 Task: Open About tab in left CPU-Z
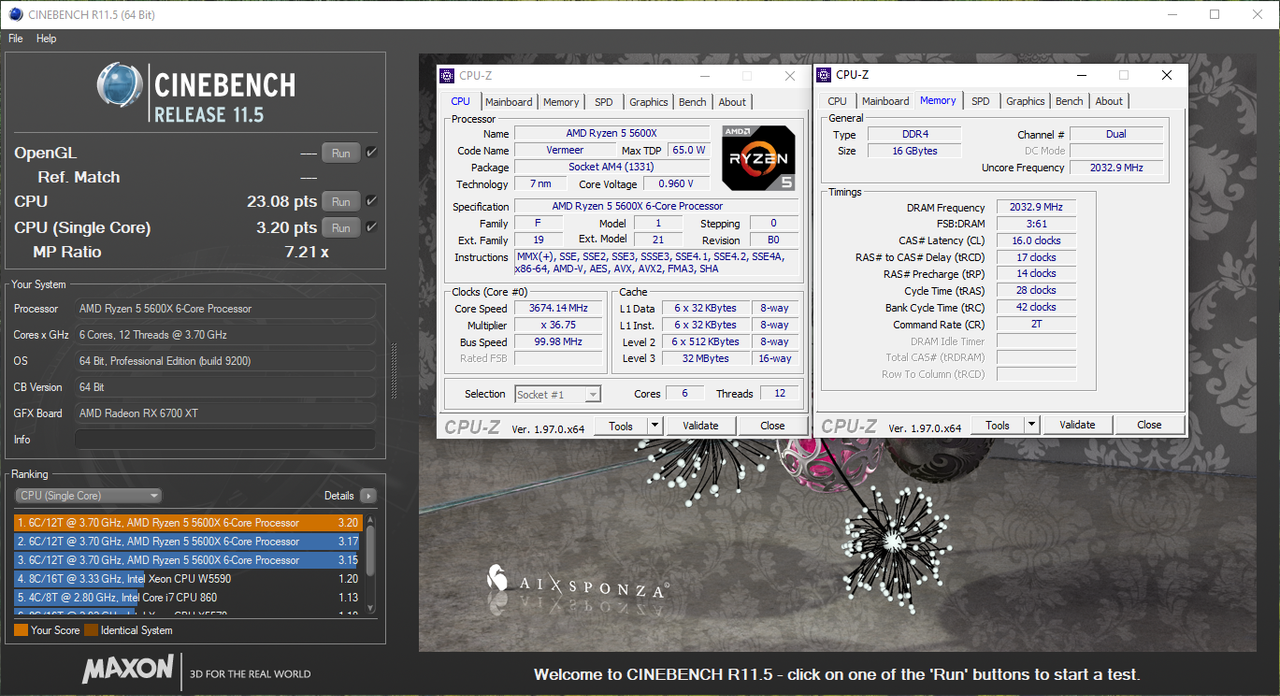click(732, 102)
